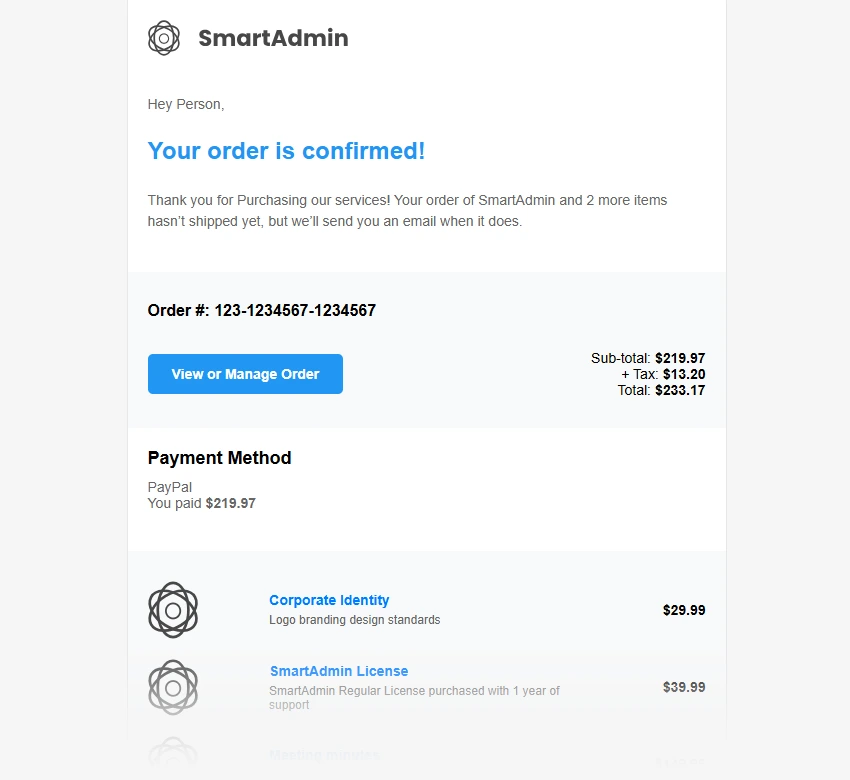Click the $39.99 SmartAdmin License price
850x780 pixels.
684,687
